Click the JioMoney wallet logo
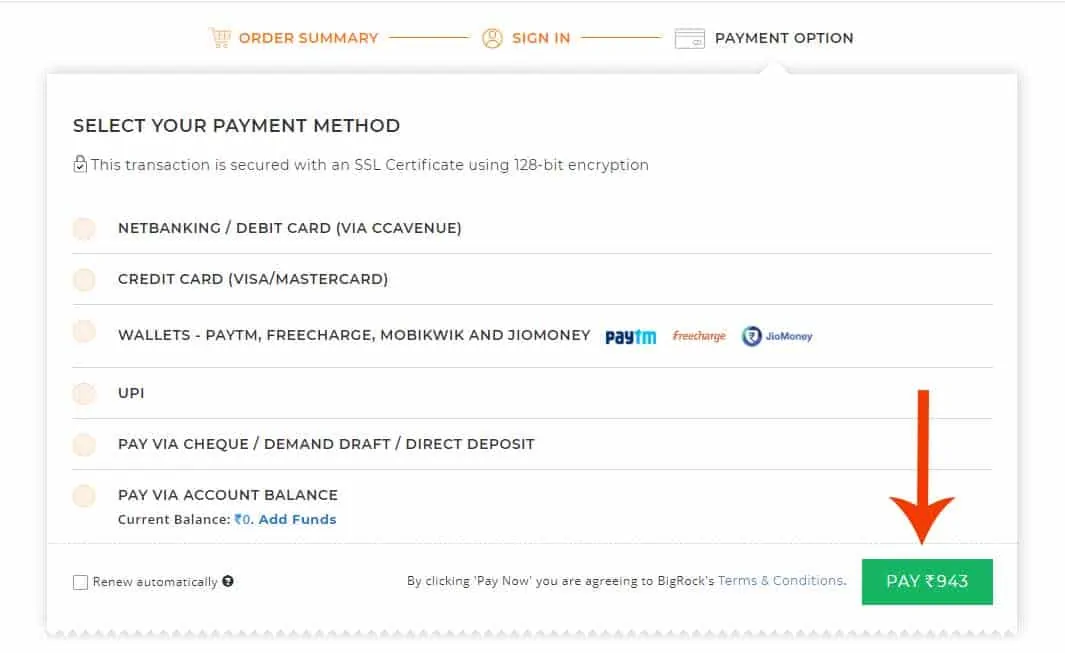This screenshot has height=653, width=1065. coord(777,336)
